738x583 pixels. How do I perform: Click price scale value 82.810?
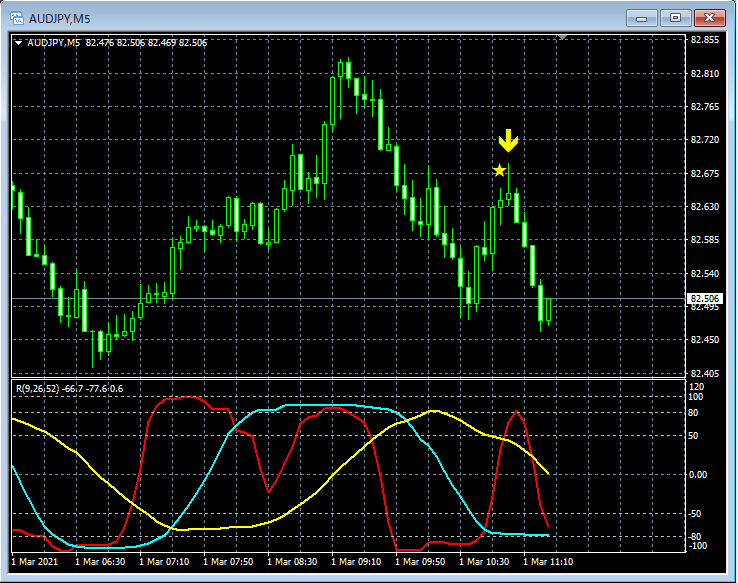coord(705,73)
